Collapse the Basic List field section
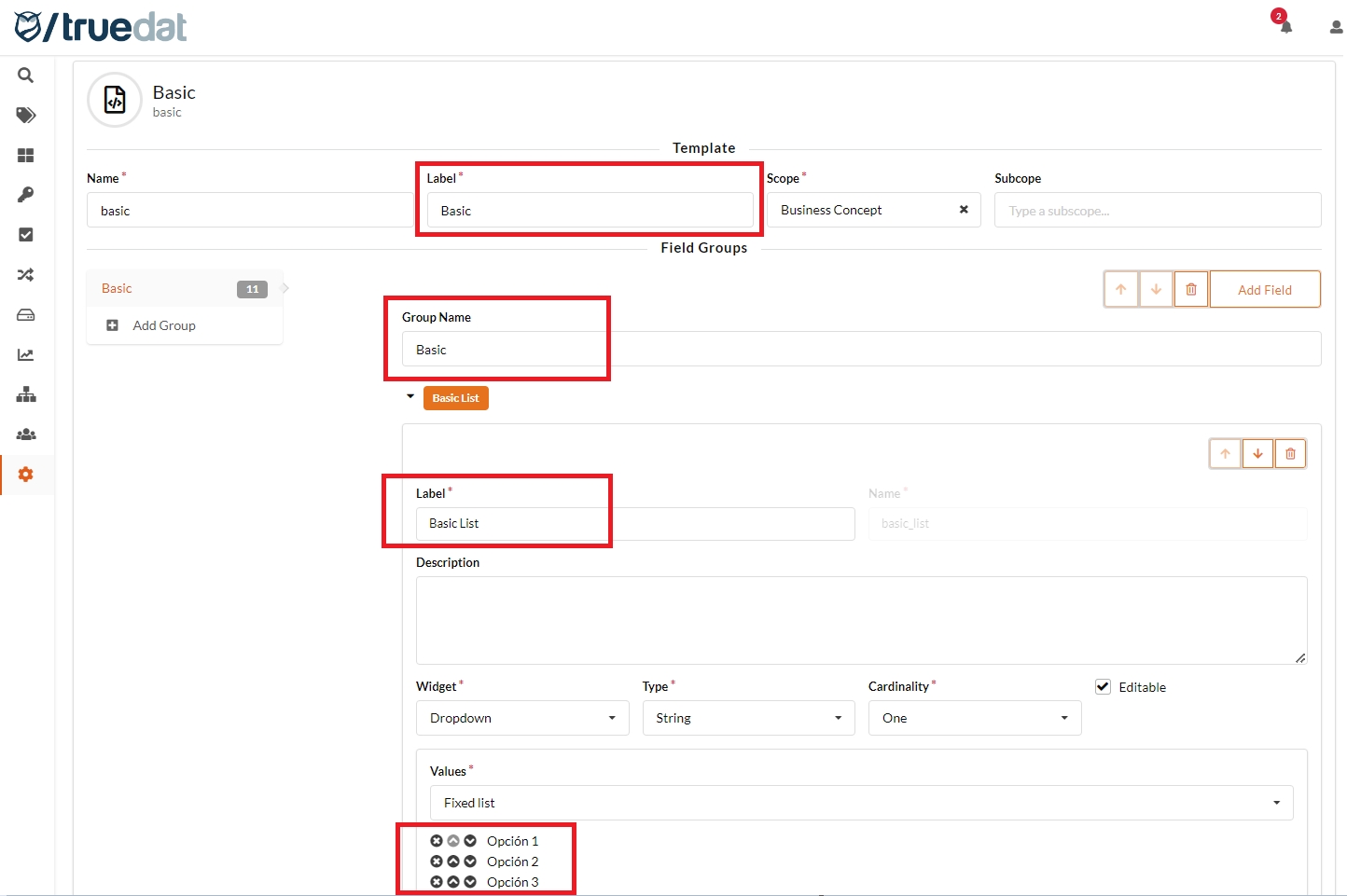The height and width of the screenshot is (896, 1347). (x=410, y=397)
